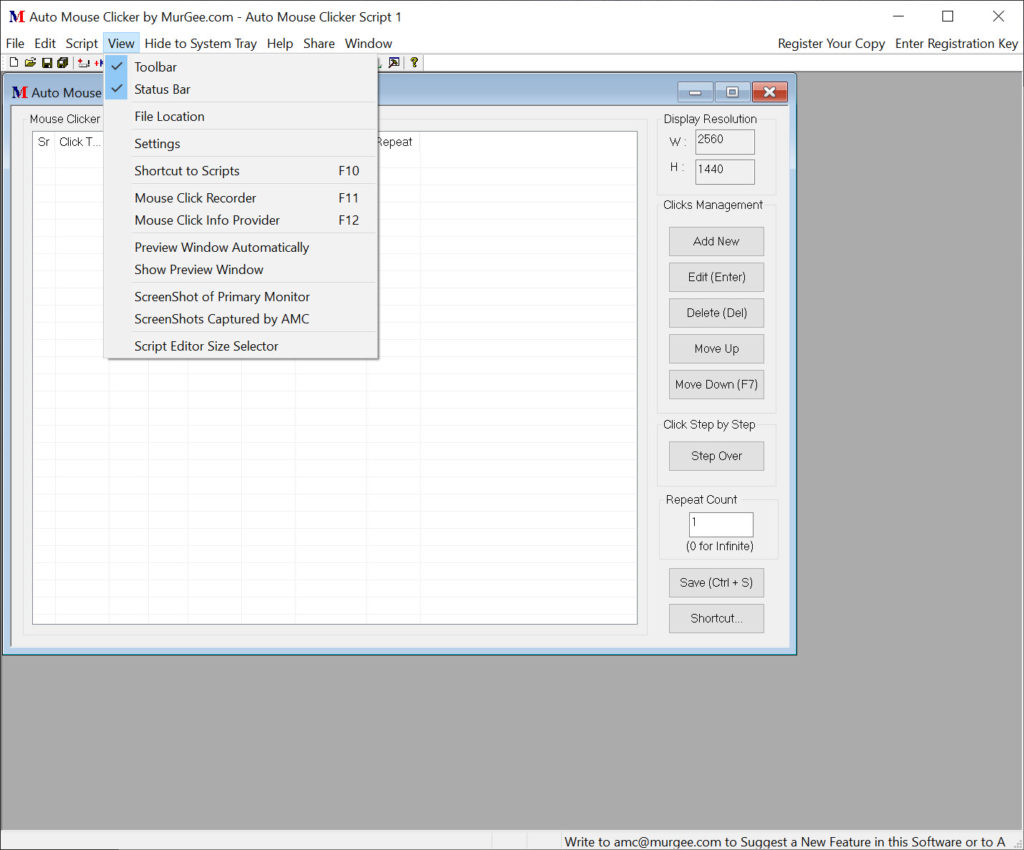Click the Delete (Del) button
This screenshot has height=850, width=1024.
tap(716, 313)
